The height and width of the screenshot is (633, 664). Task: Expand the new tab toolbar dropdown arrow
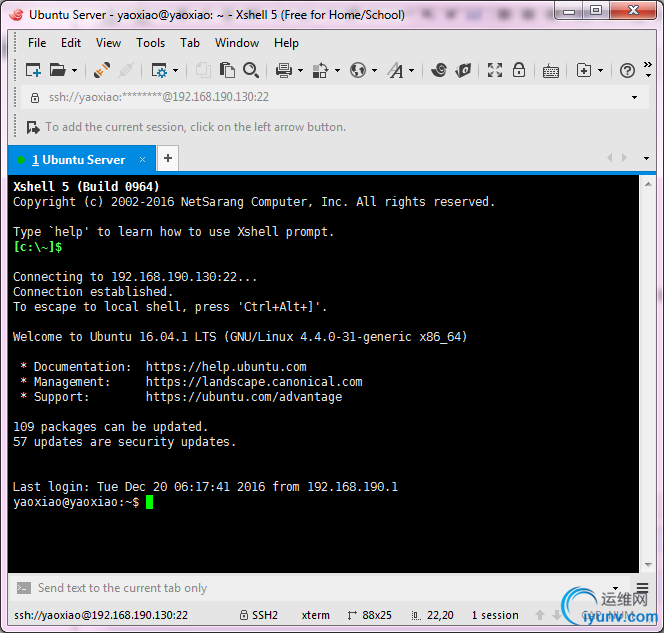[600, 70]
